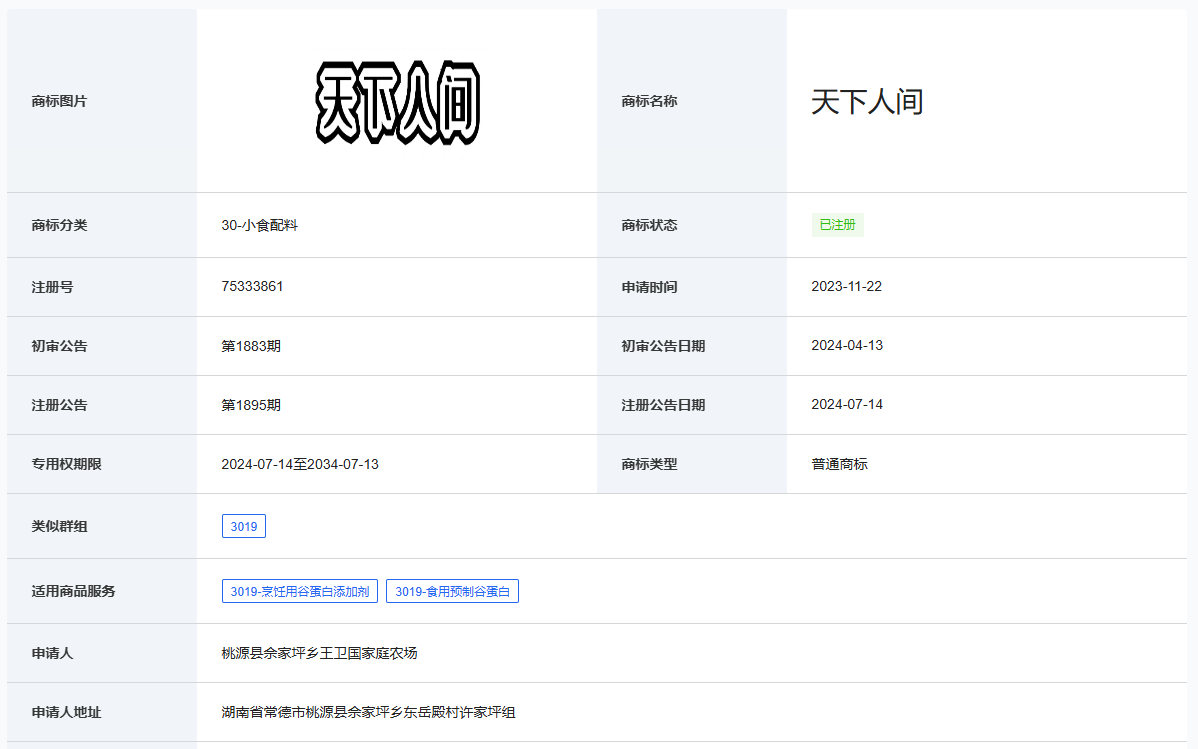Click the applicant address 湖南省常德市桃源县佘家坪乡东岳殿村许家坪组
This screenshot has width=1198, height=749.
point(368,712)
